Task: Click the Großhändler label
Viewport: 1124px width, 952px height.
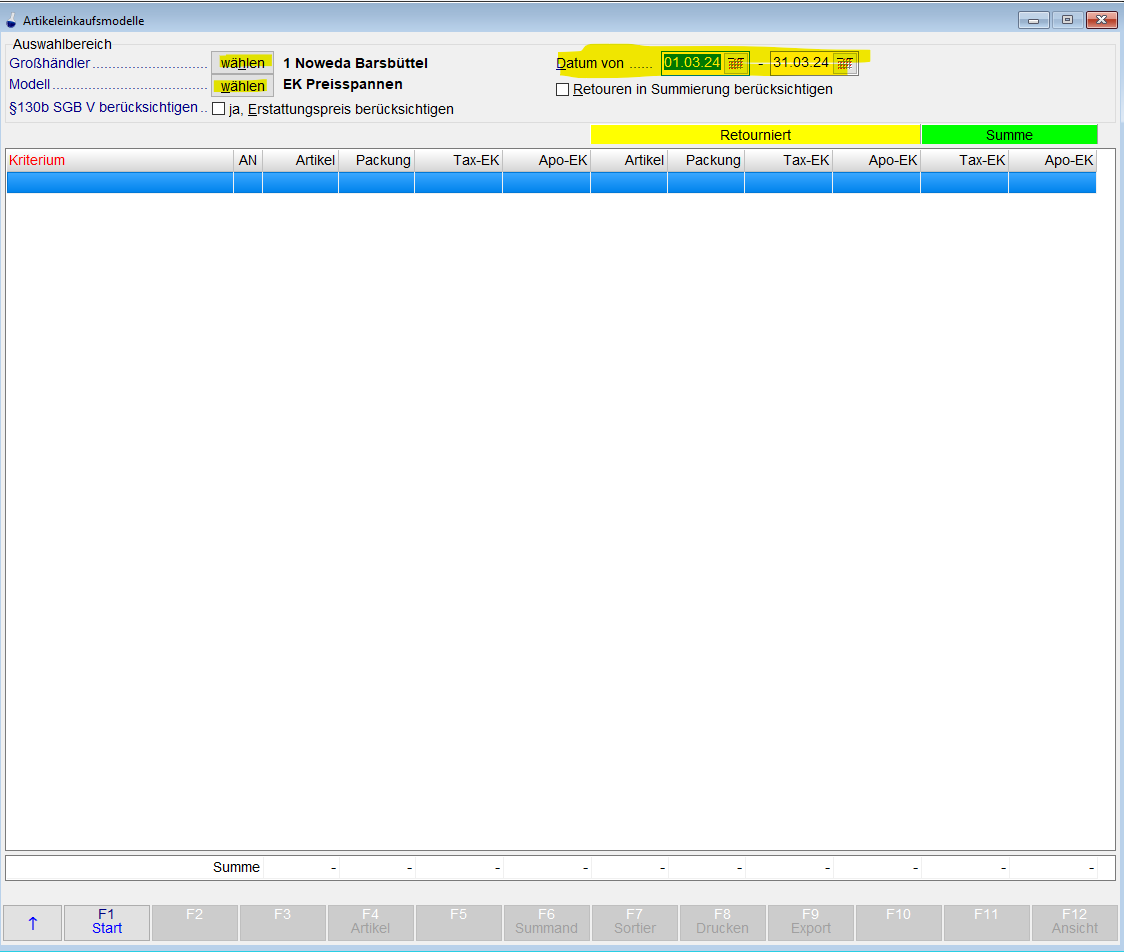Action: click(49, 63)
